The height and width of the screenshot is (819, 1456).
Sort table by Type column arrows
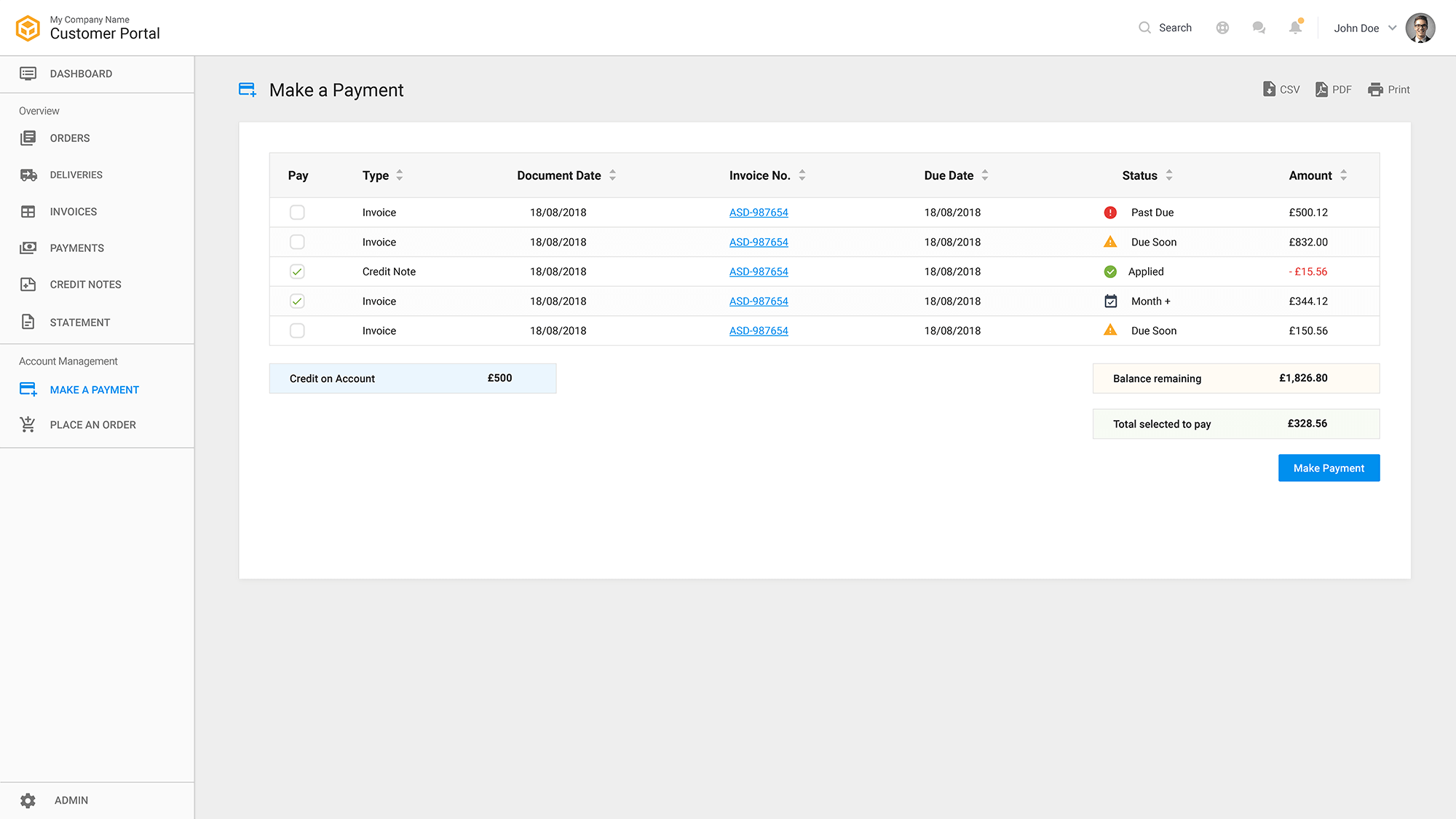coord(400,175)
